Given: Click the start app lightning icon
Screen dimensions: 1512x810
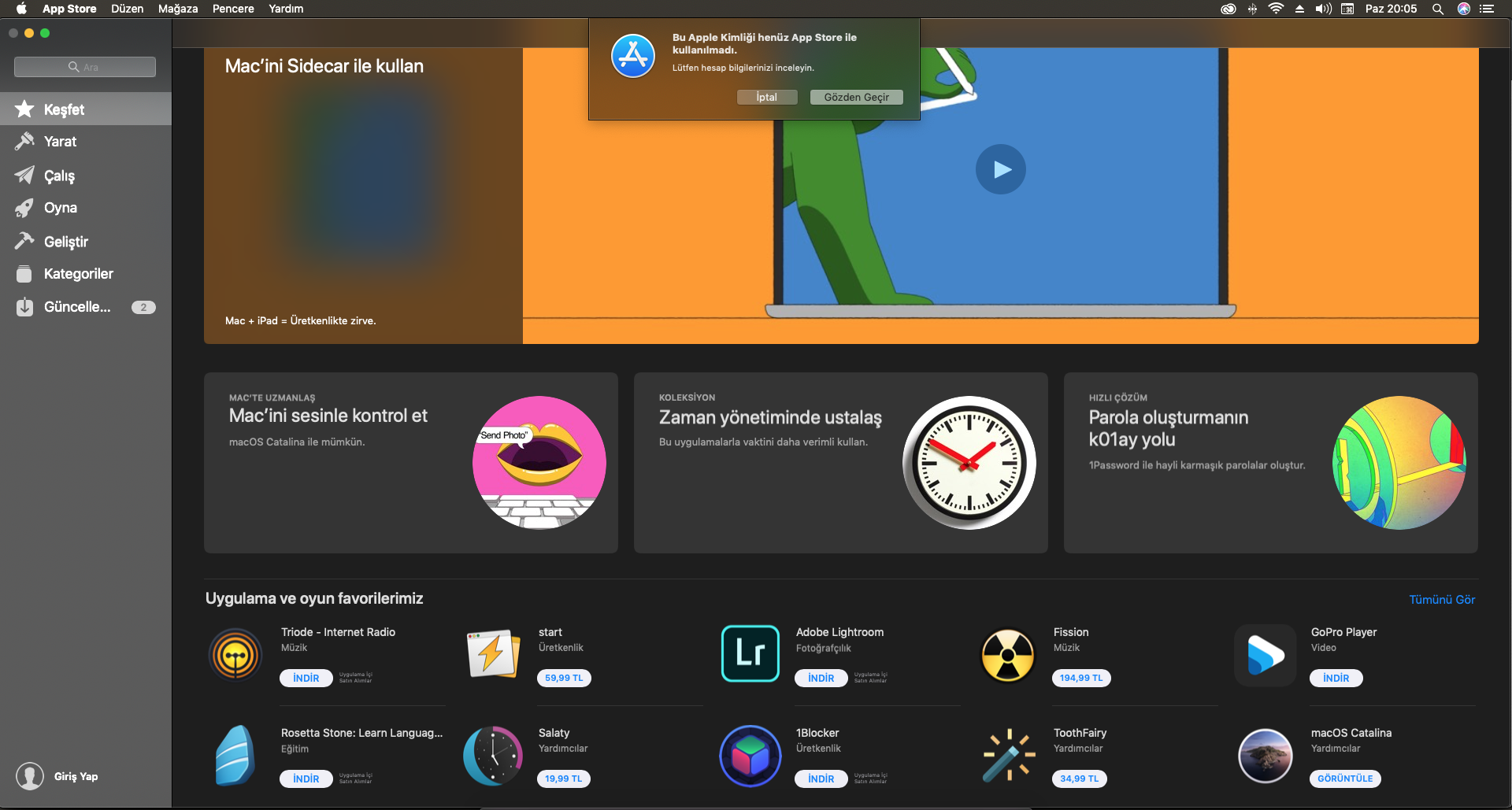Looking at the screenshot, I should [x=493, y=655].
